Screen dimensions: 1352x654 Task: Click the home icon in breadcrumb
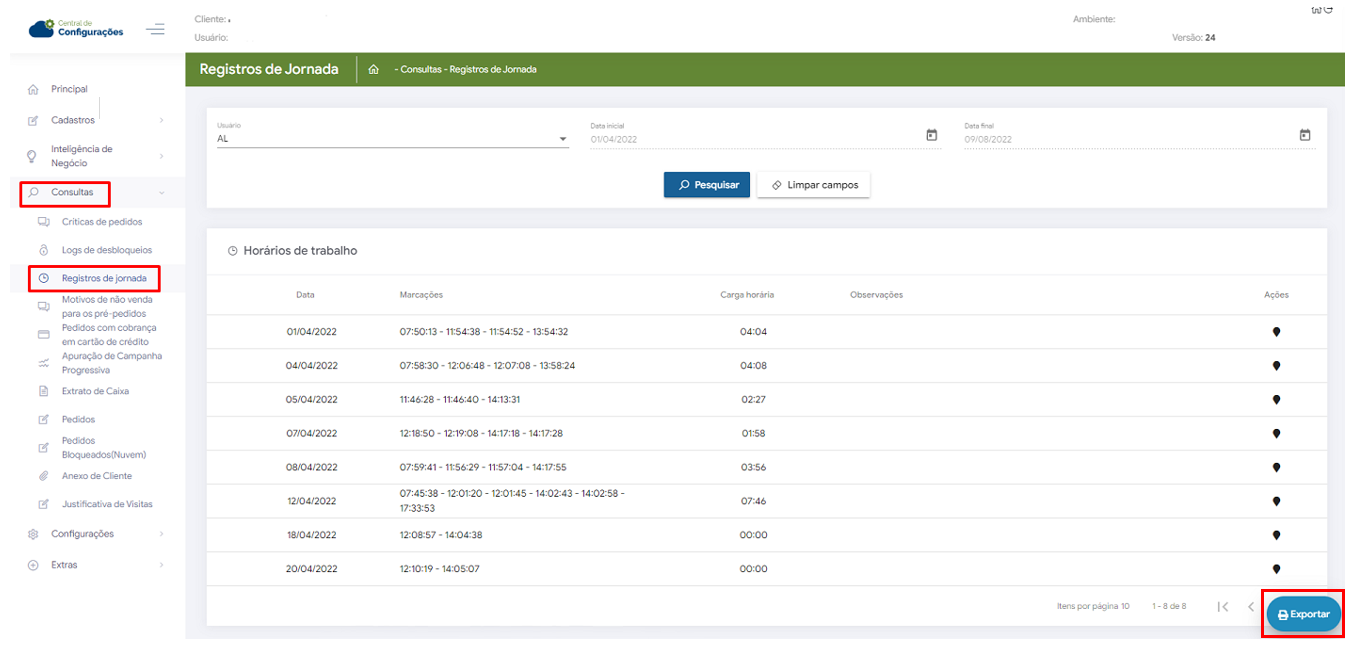pyautogui.click(x=373, y=70)
